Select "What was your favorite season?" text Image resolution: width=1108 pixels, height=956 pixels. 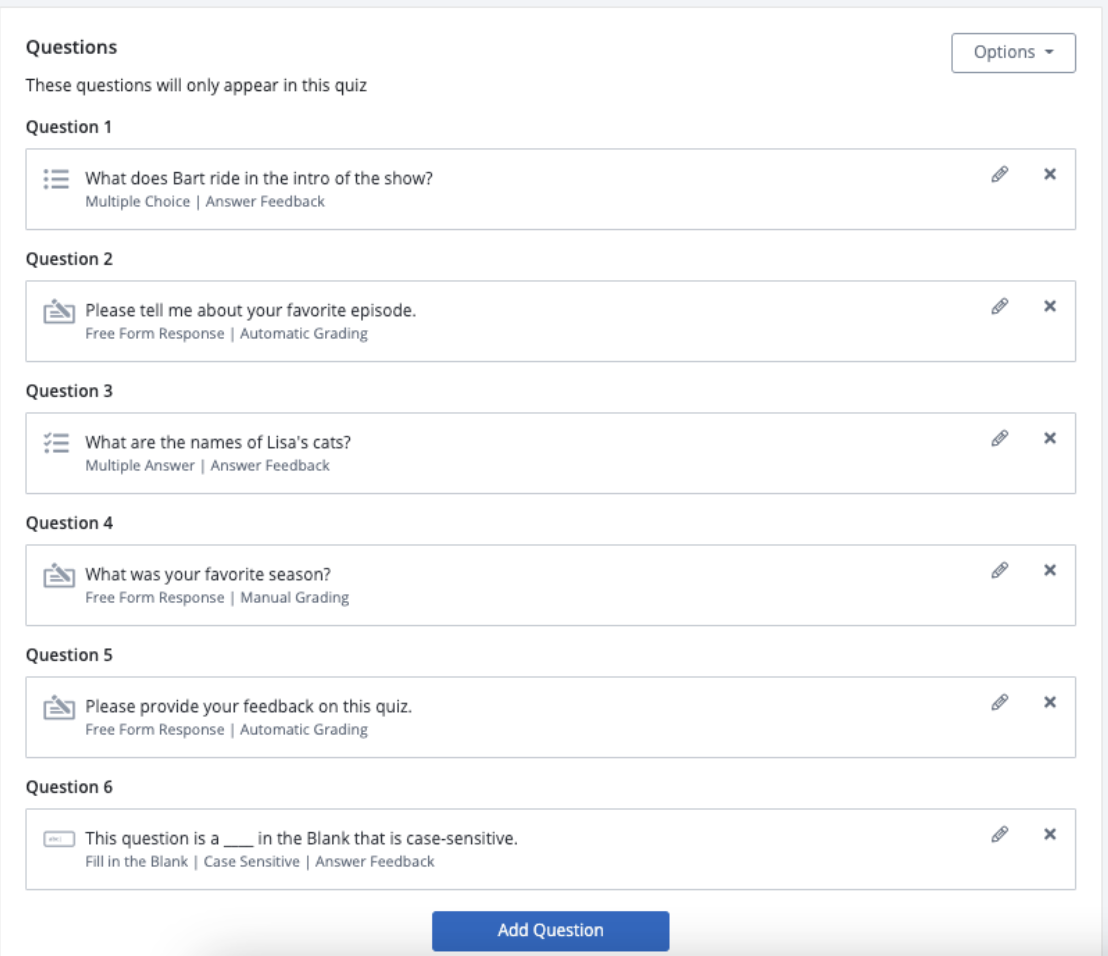(x=208, y=575)
